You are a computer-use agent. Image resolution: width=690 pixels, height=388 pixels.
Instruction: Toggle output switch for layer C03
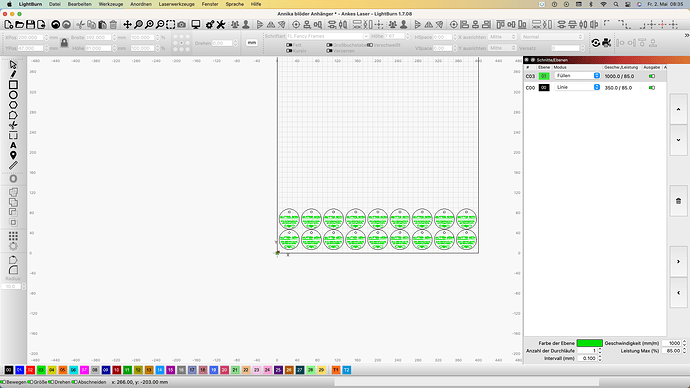coord(652,76)
